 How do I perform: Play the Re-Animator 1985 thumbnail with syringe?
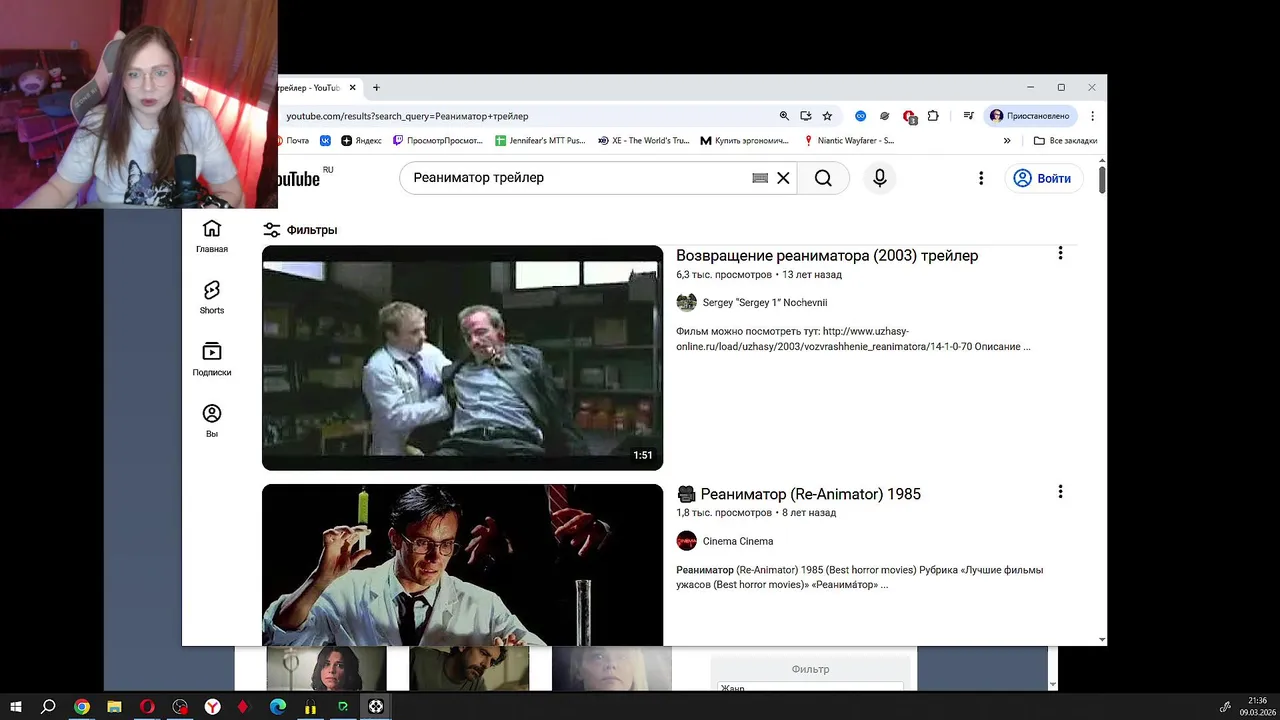pyautogui.click(x=462, y=565)
